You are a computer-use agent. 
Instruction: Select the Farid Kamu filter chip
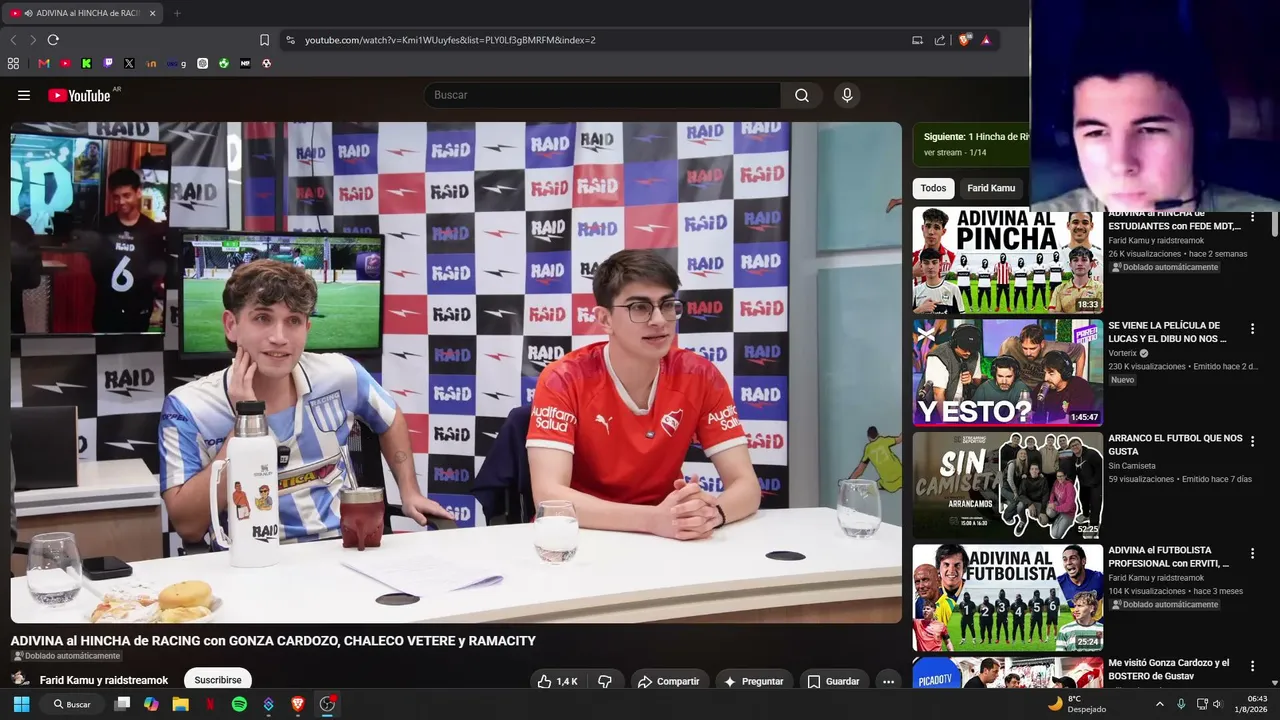tap(991, 188)
